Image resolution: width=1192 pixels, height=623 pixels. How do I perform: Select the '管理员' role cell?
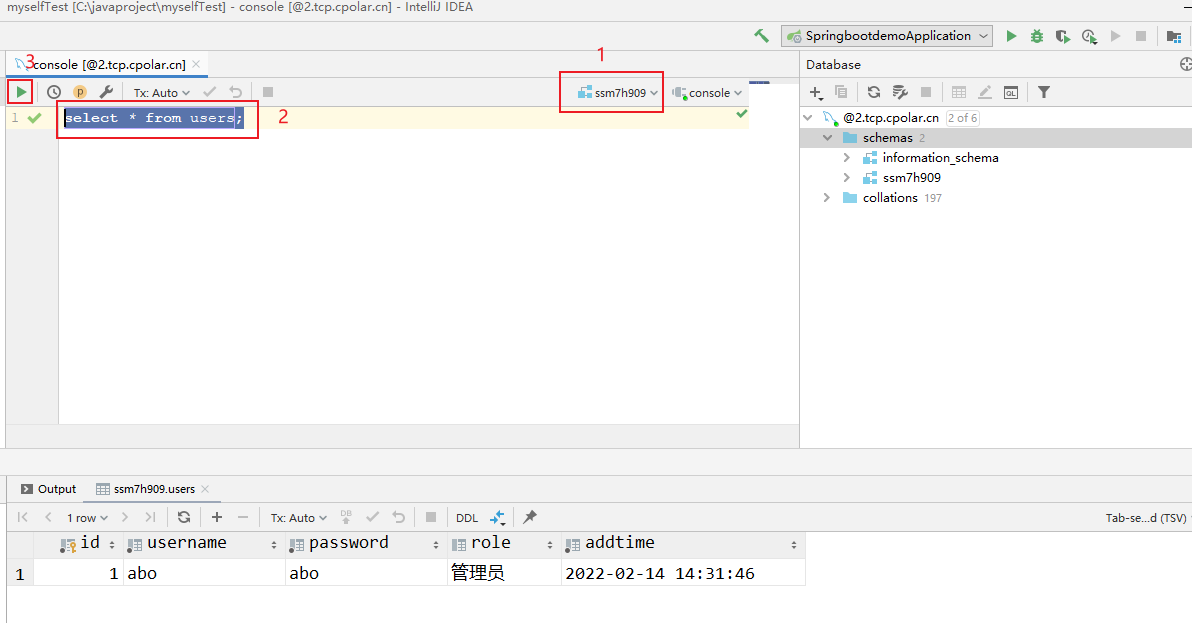pos(504,573)
